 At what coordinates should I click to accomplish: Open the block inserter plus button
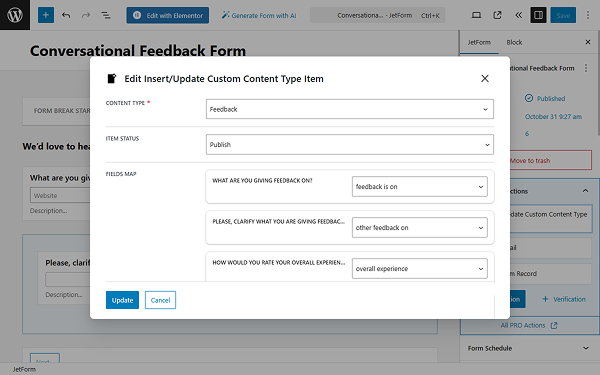46,15
